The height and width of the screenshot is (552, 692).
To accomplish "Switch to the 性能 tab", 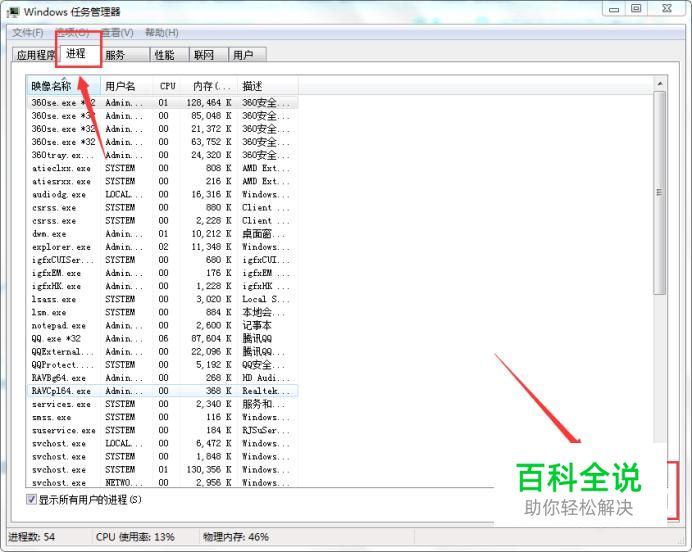I will coord(169,55).
